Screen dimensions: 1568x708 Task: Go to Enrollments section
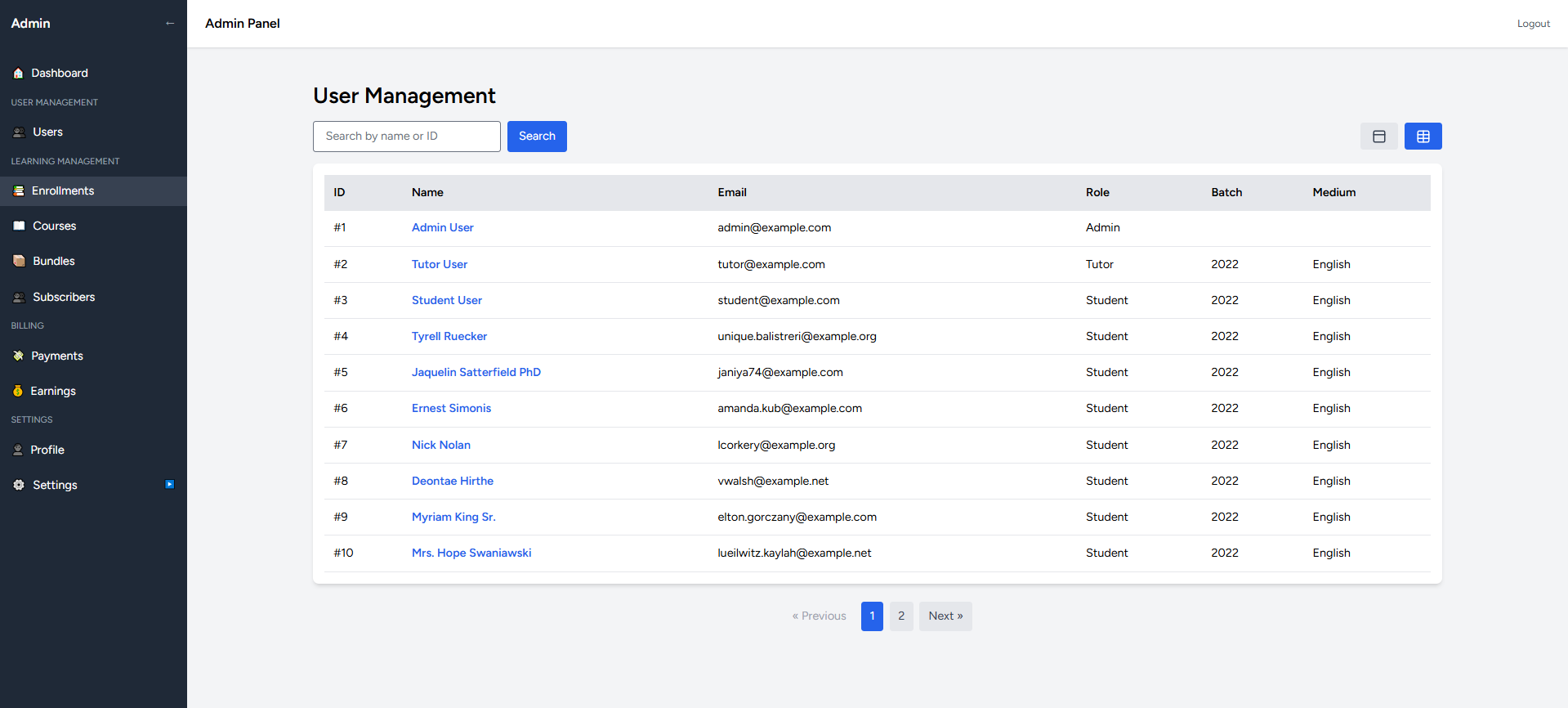[x=93, y=191]
